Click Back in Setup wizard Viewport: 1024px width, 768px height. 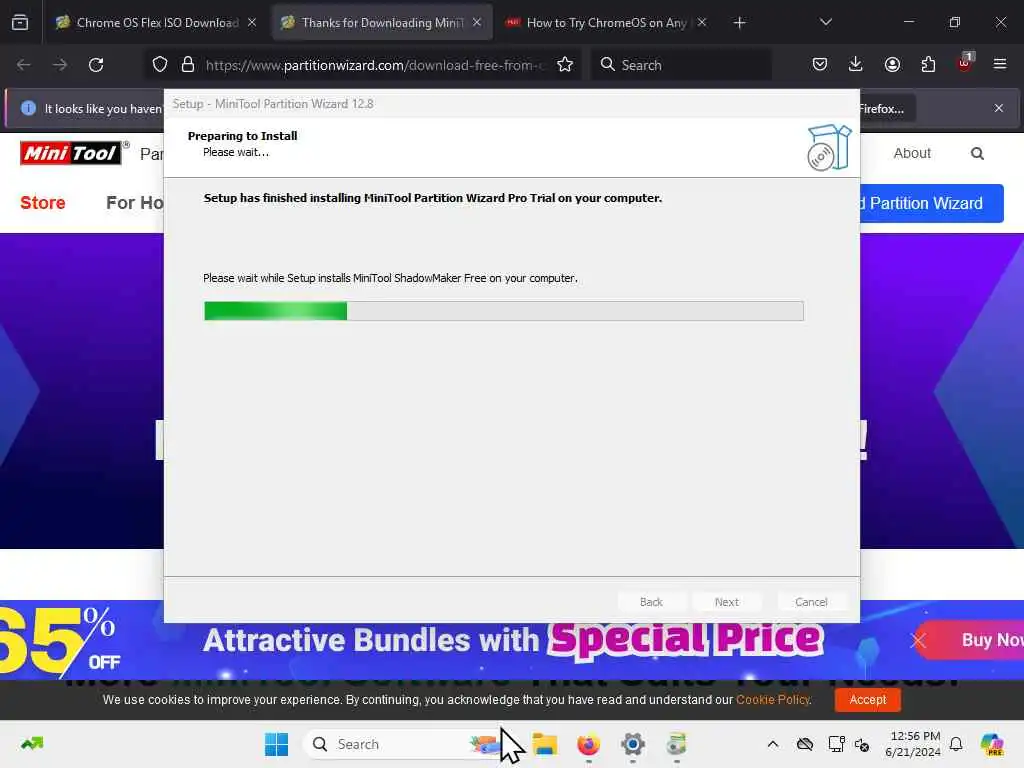[x=651, y=601]
